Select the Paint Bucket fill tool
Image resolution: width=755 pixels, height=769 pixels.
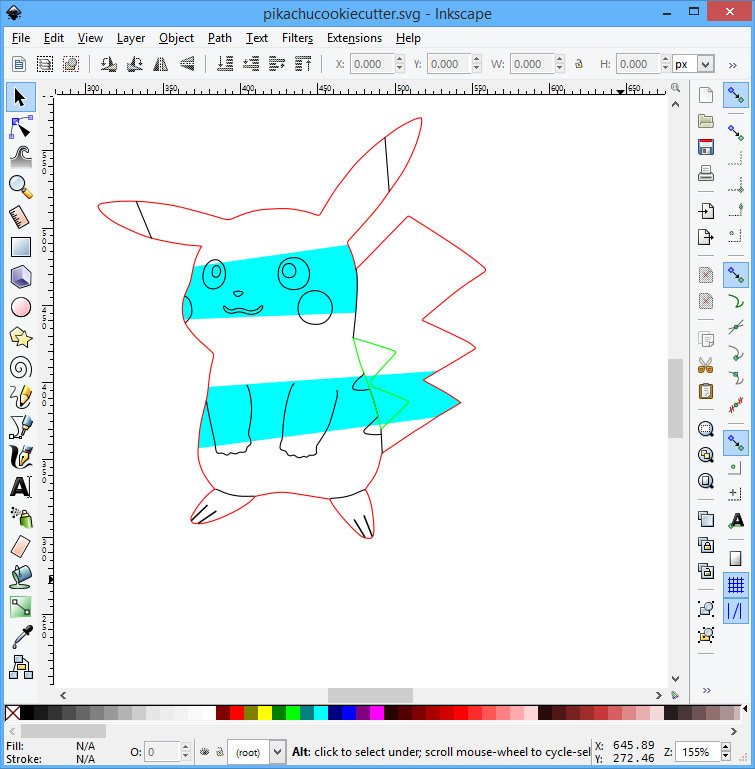pos(21,577)
